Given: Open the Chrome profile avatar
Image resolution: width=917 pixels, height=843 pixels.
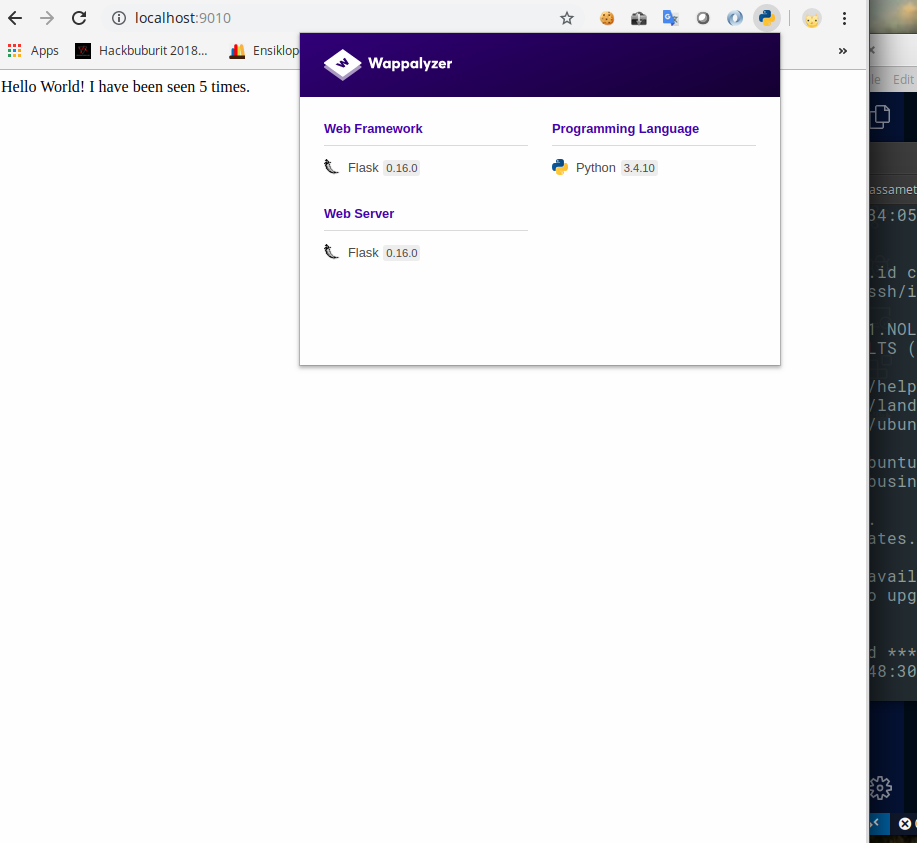Looking at the screenshot, I should (811, 19).
